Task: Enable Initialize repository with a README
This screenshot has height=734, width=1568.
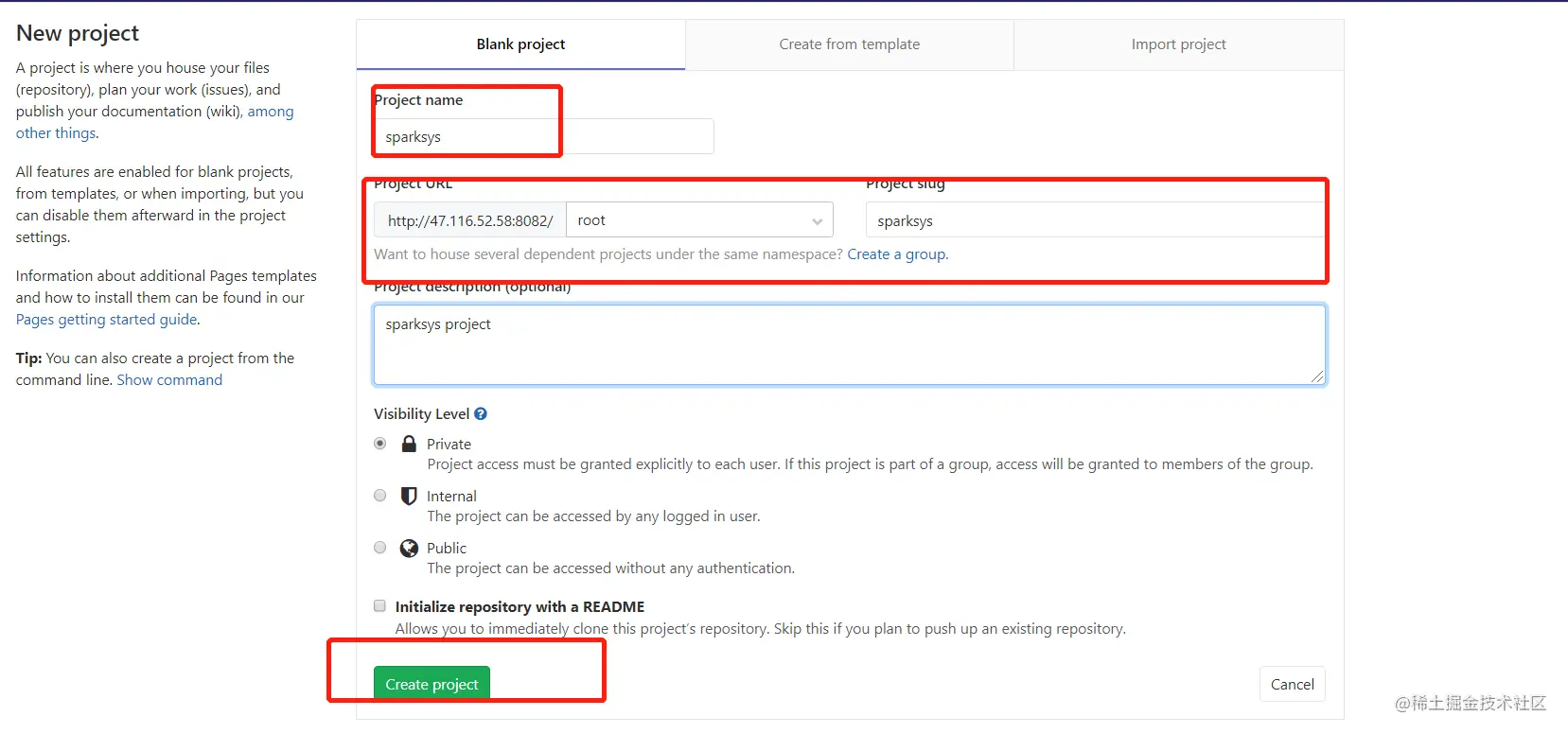Action: (379, 605)
